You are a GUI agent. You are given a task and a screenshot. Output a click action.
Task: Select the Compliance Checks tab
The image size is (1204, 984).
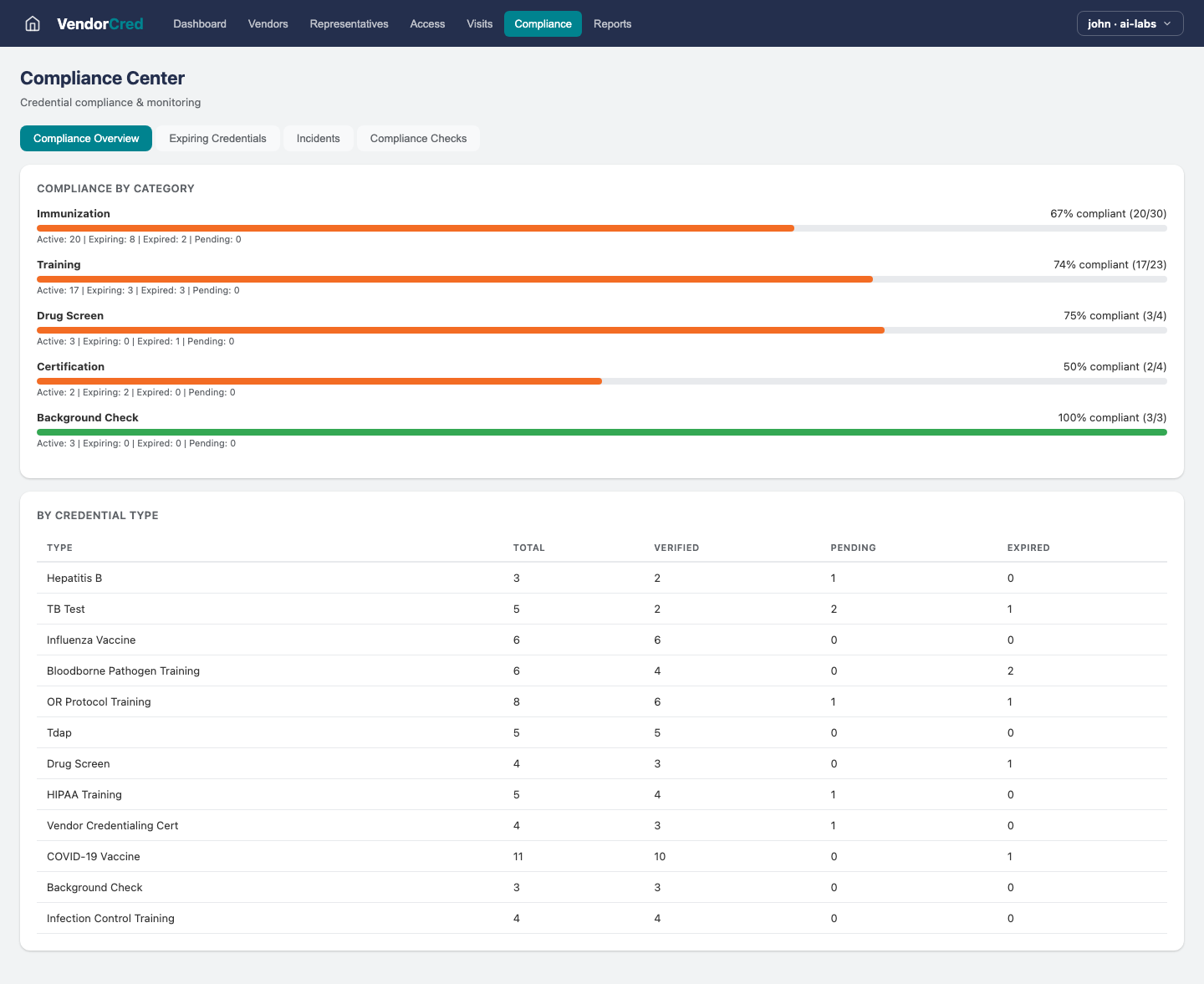418,138
